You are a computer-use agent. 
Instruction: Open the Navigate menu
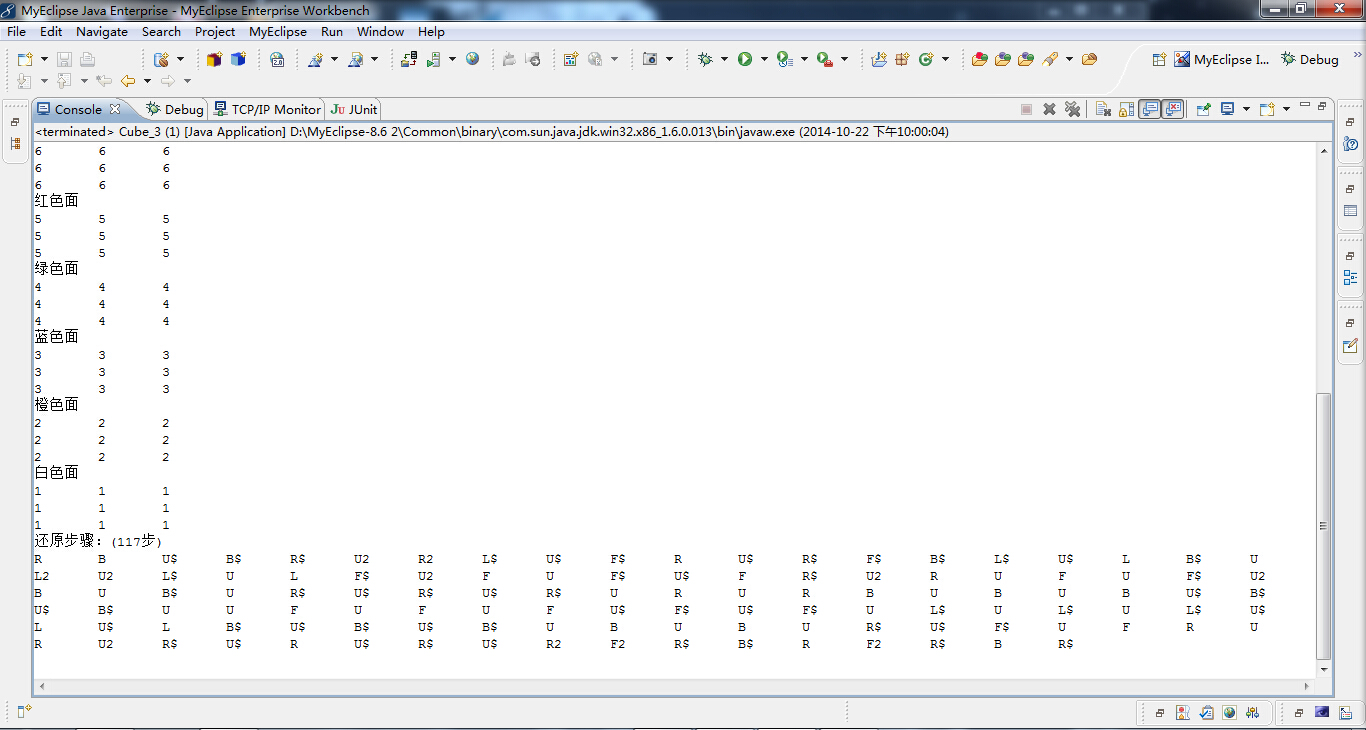pyautogui.click(x=102, y=31)
